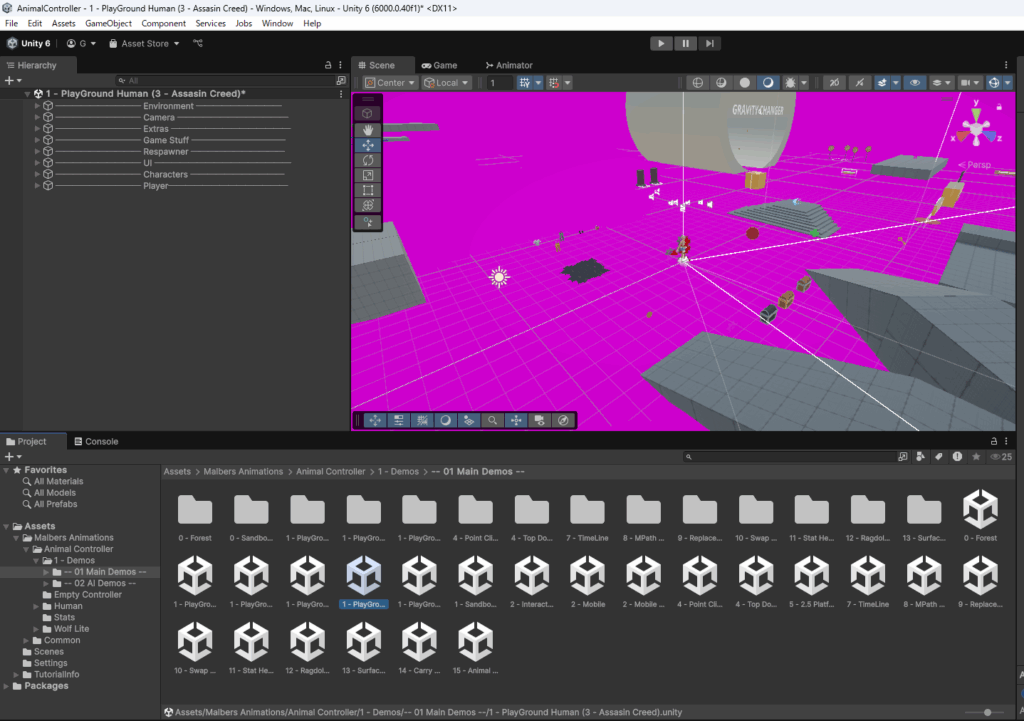Image resolution: width=1024 pixels, height=721 pixels.
Task: Open the Component menu
Action: 163,23
